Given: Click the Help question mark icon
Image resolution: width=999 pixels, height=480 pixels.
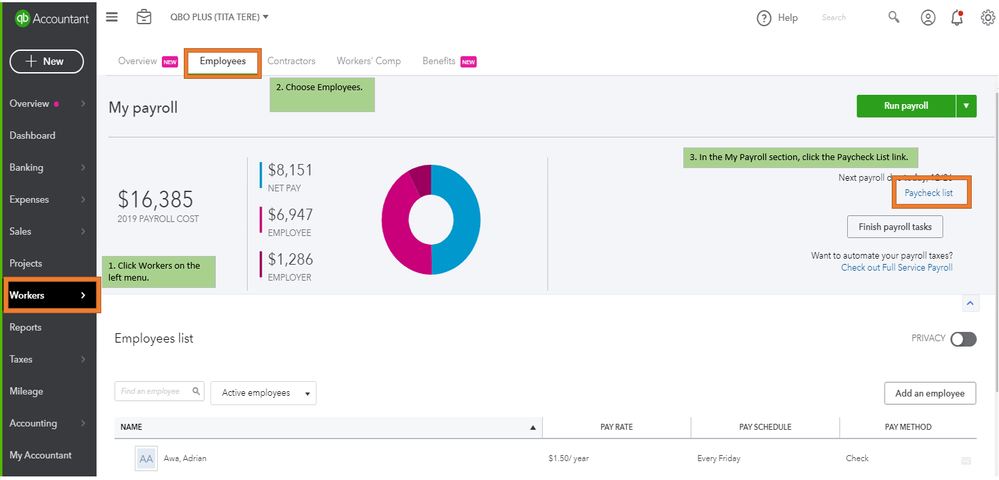Looking at the screenshot, I should click(x=764, y=18).
